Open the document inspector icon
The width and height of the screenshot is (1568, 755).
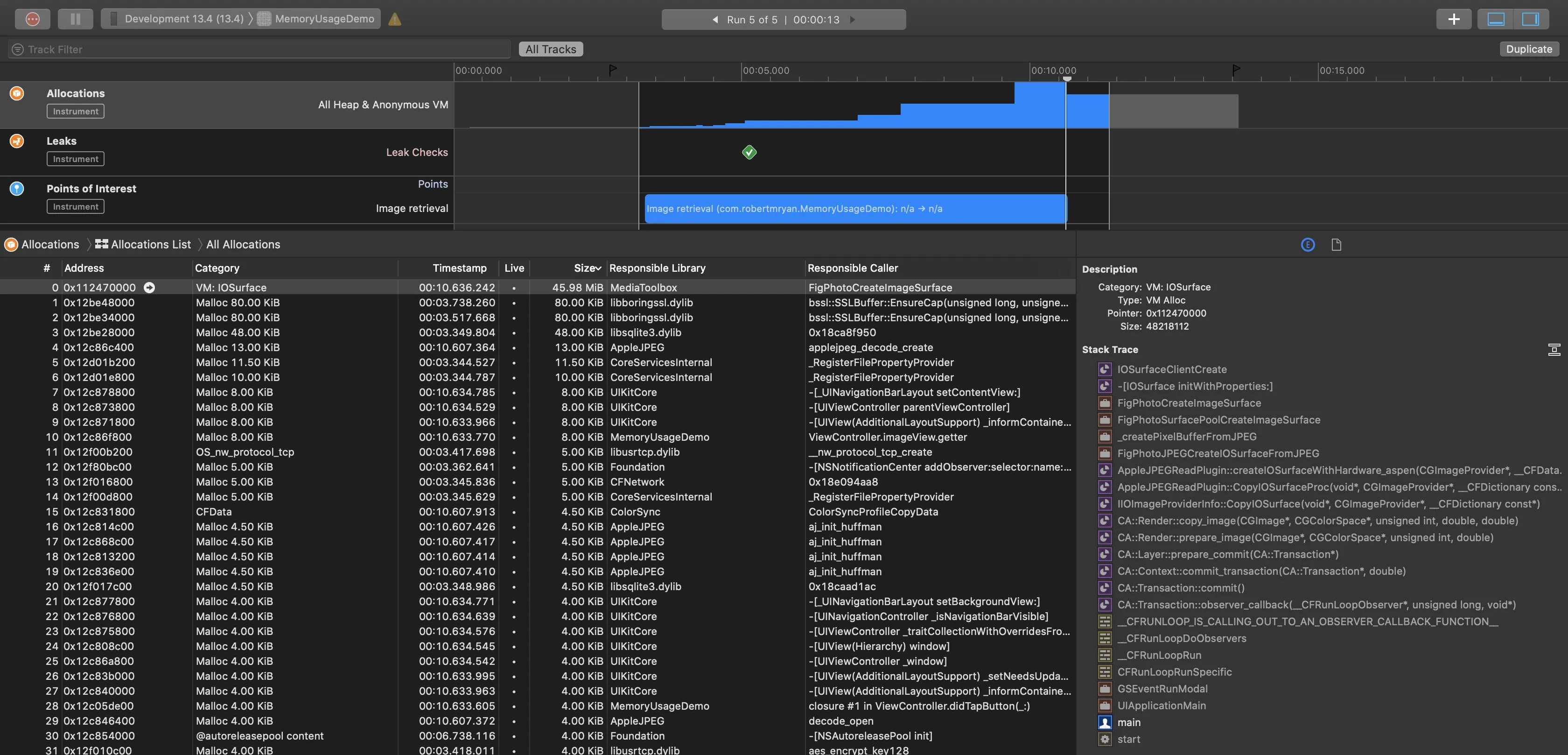coord(1336,245)
